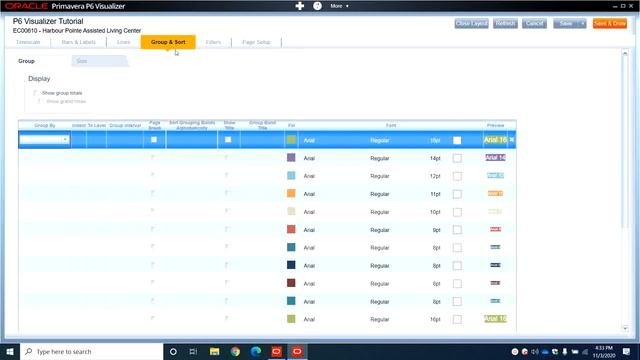Screen dimensions: 640x360
Task: Switch to the Bars & Labels tab
Action: 78,42
